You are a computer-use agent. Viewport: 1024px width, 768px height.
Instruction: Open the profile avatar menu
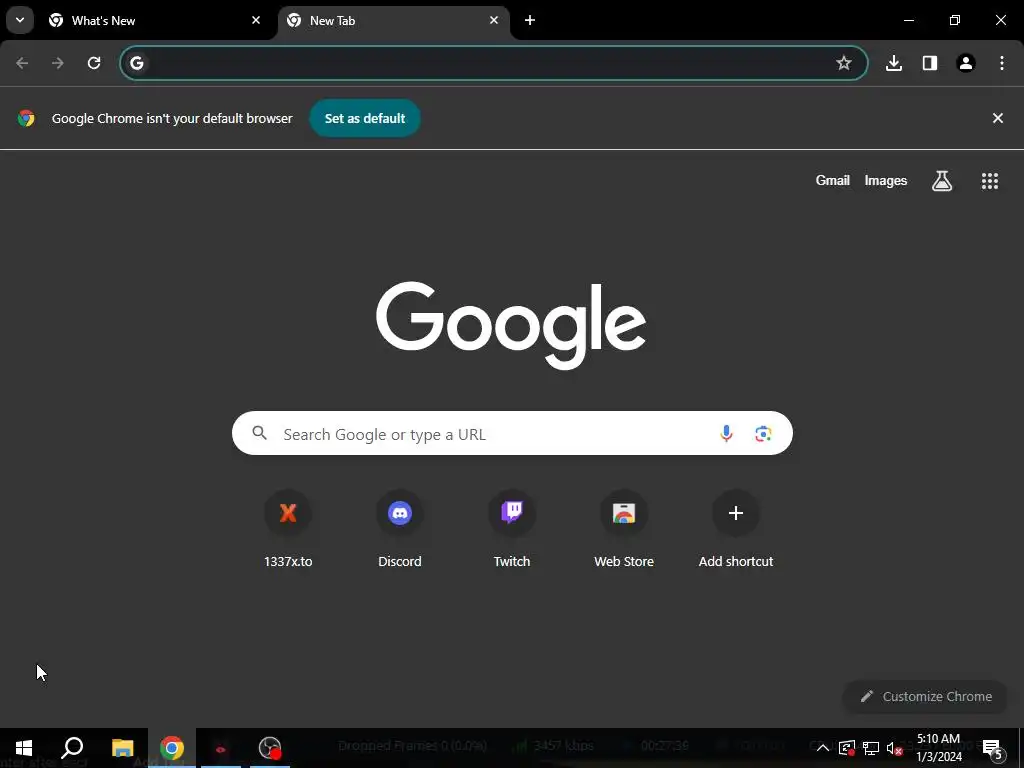[x=966, y=63]
